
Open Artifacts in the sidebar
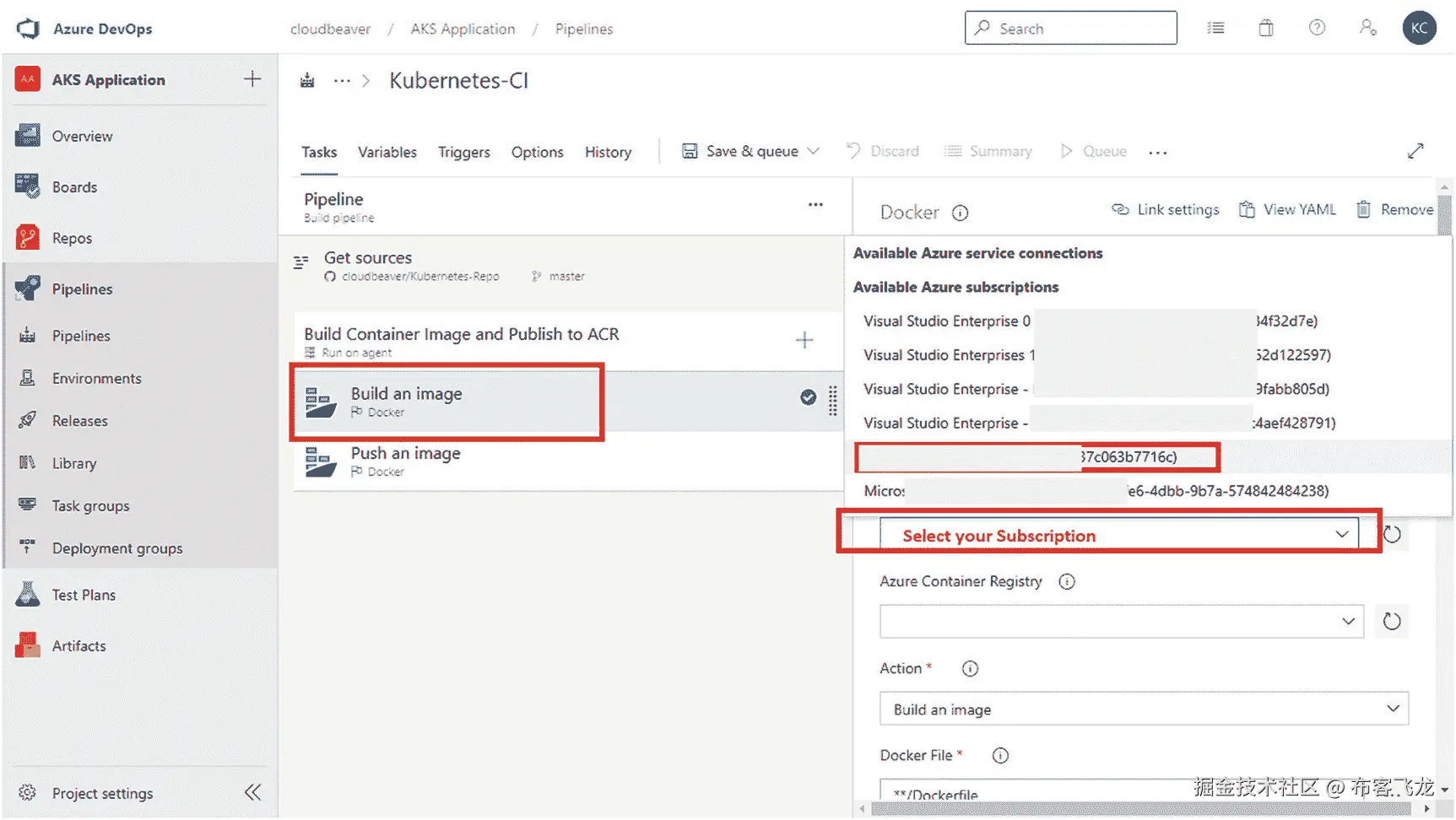78,645
